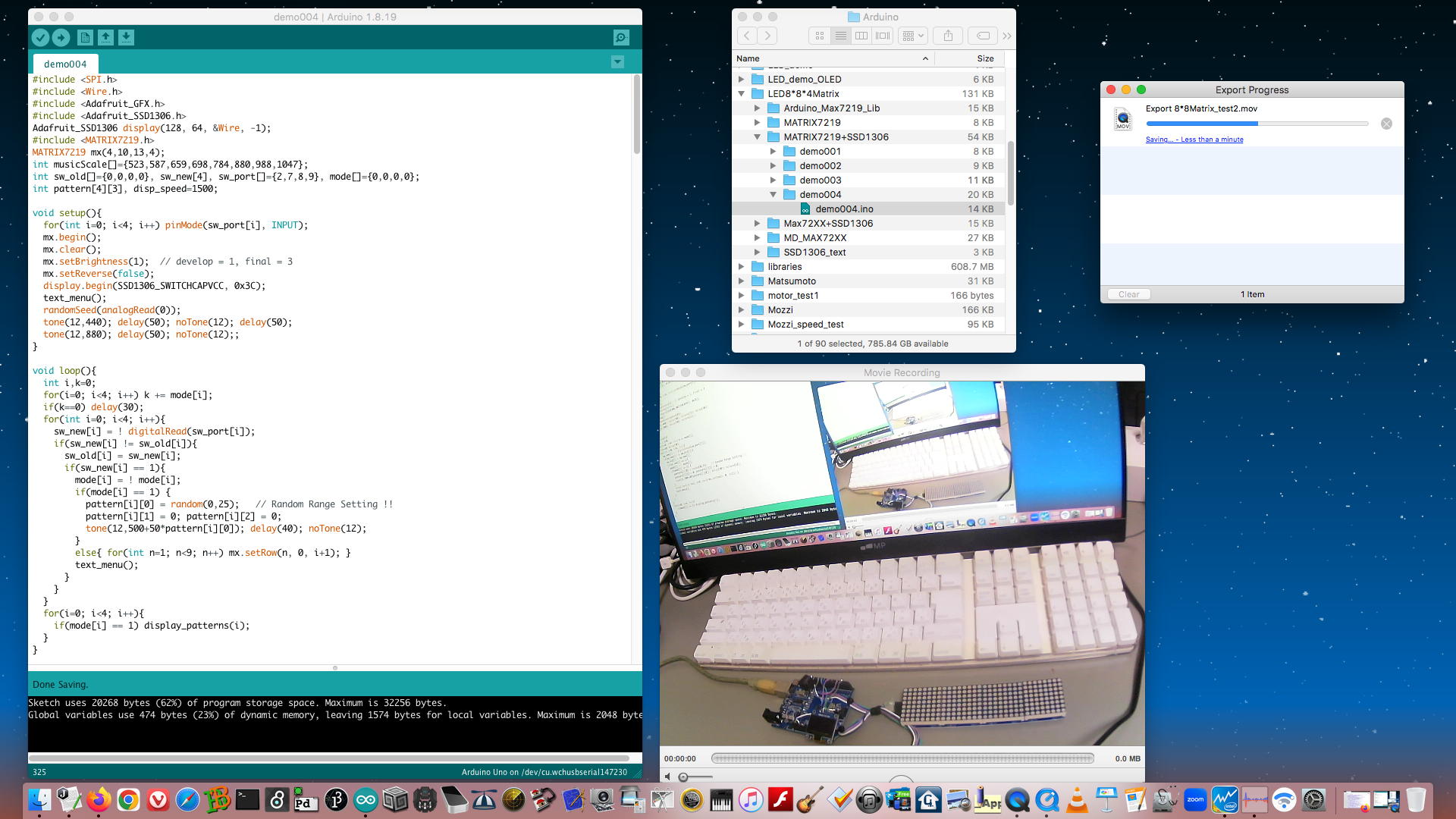Switch Finder to gallery view
The width and height of the screenshot is (1456, 819).
coord(883,36)
